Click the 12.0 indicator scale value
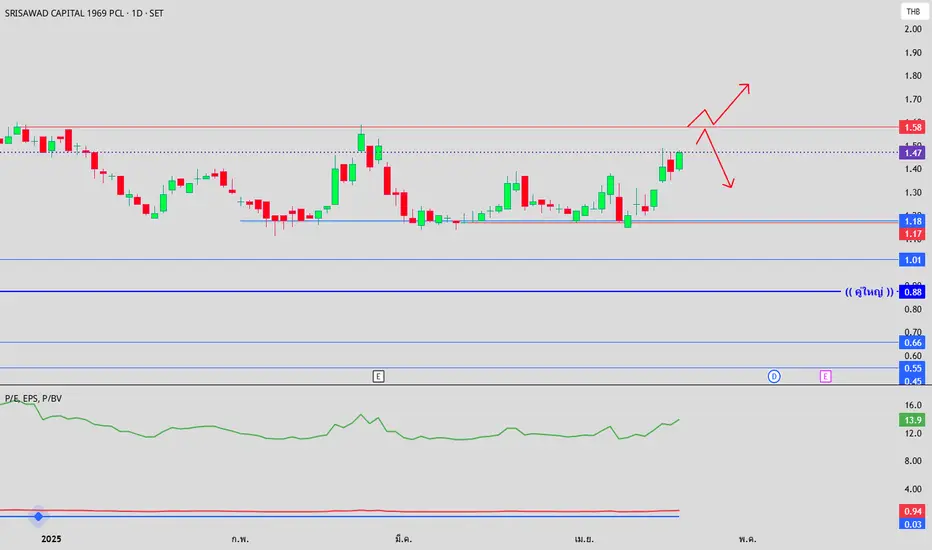Screen dimensions: 932x550 (913, 433)
